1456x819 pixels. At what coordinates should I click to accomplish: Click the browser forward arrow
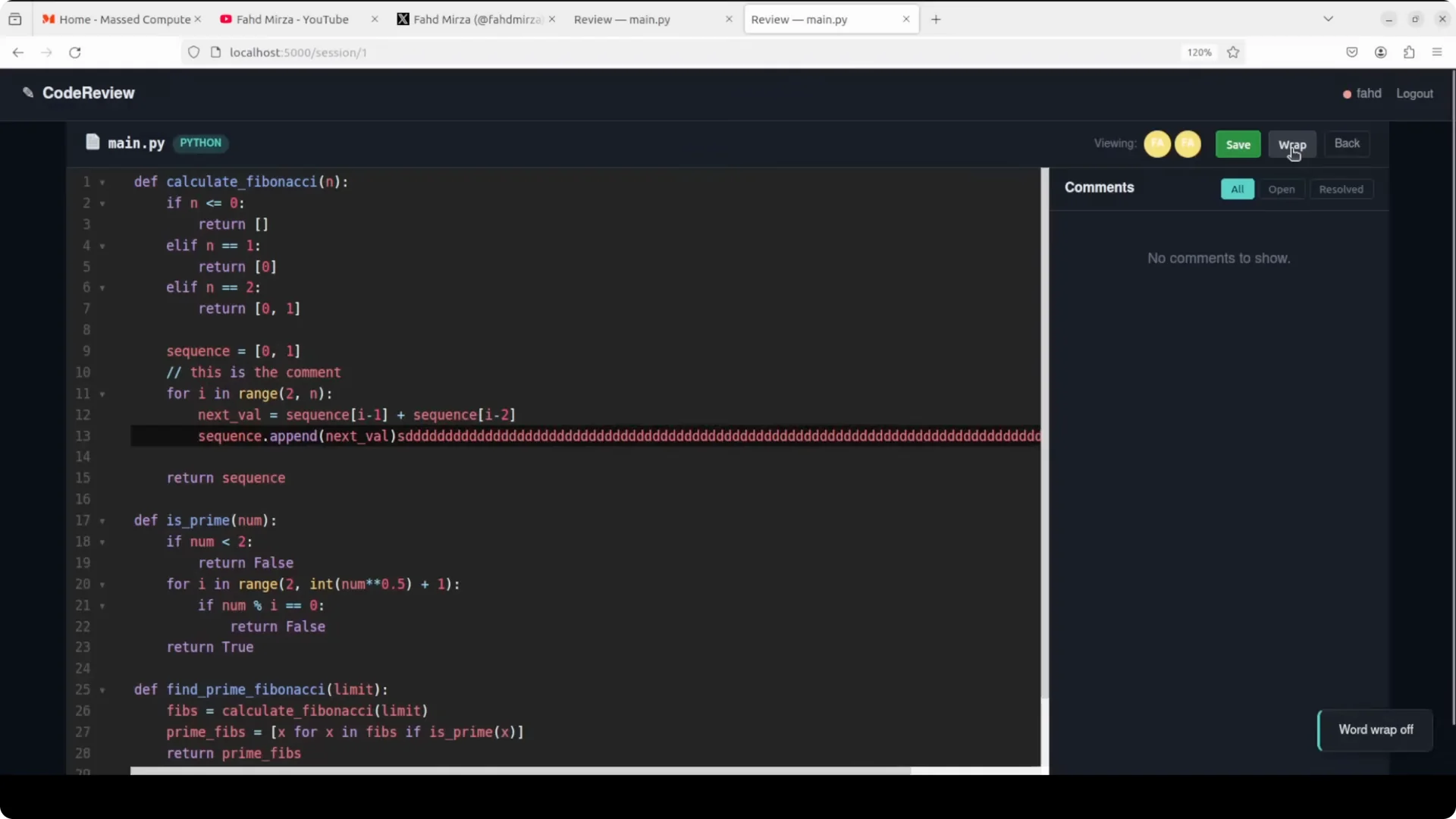(46, 52)
